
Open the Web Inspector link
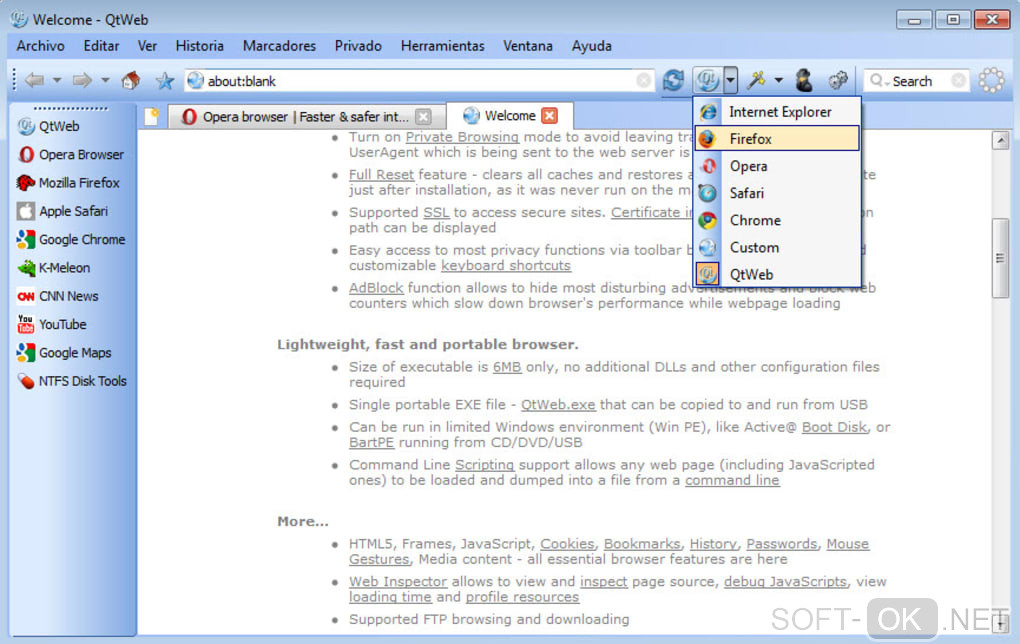[x=398, y=582]
